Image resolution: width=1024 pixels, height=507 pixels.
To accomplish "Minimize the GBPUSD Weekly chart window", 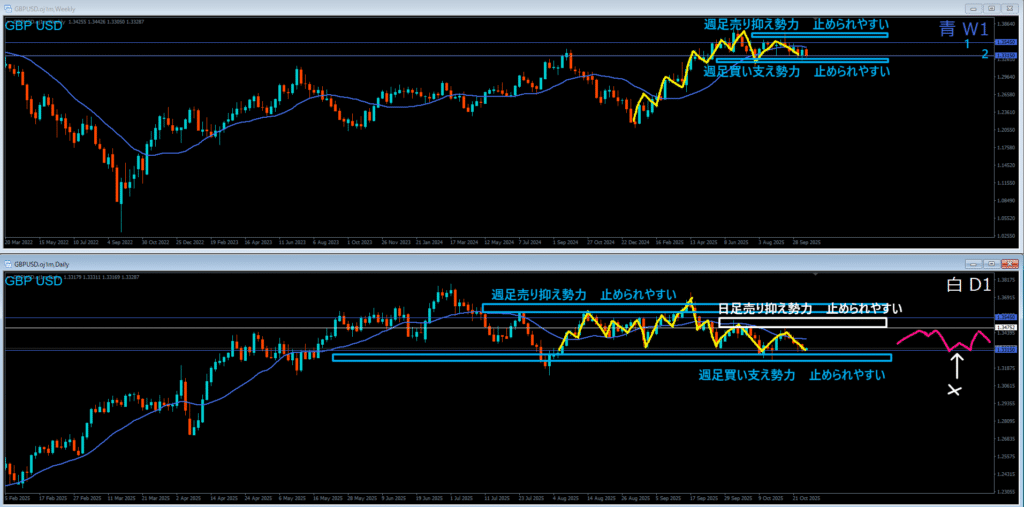I will click(975, 8).
